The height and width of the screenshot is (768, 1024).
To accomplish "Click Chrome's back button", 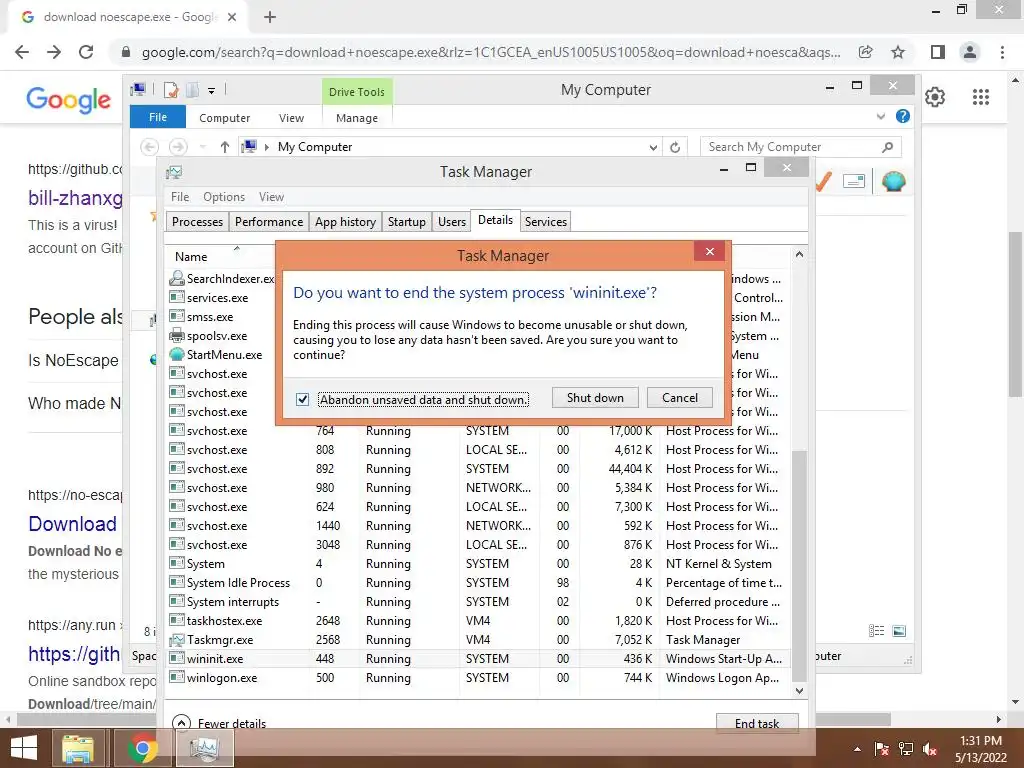I will point(22,52).
